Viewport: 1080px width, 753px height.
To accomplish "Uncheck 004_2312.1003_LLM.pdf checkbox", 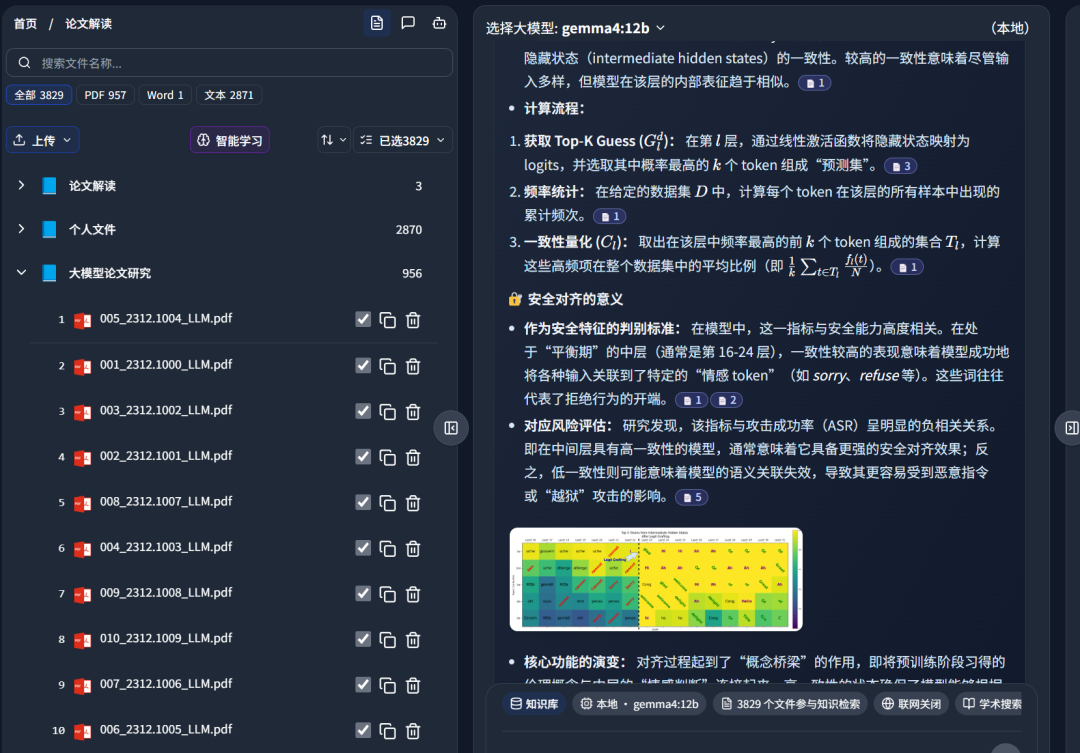I will [363, 547].
